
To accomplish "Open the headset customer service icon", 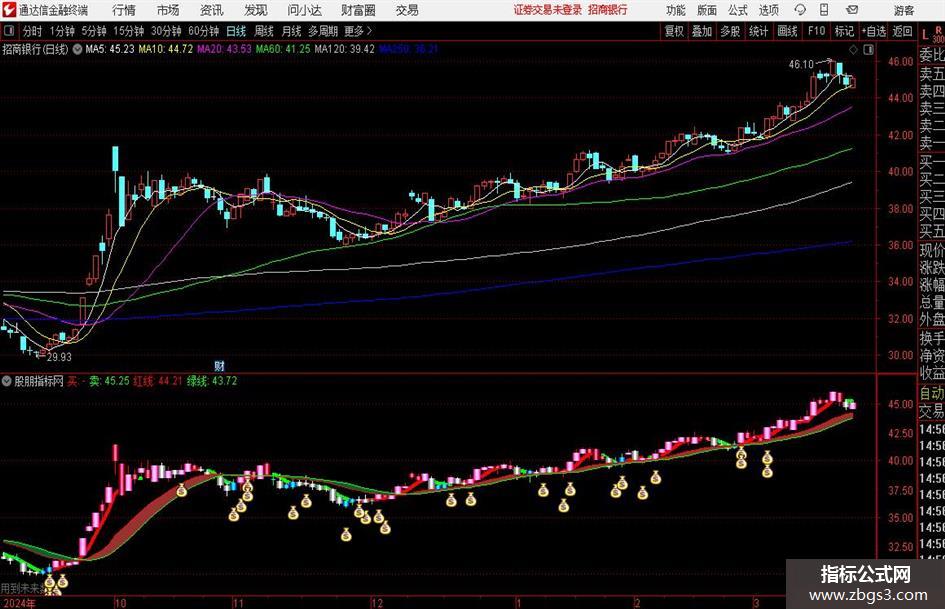I will [x=800, y=10].
